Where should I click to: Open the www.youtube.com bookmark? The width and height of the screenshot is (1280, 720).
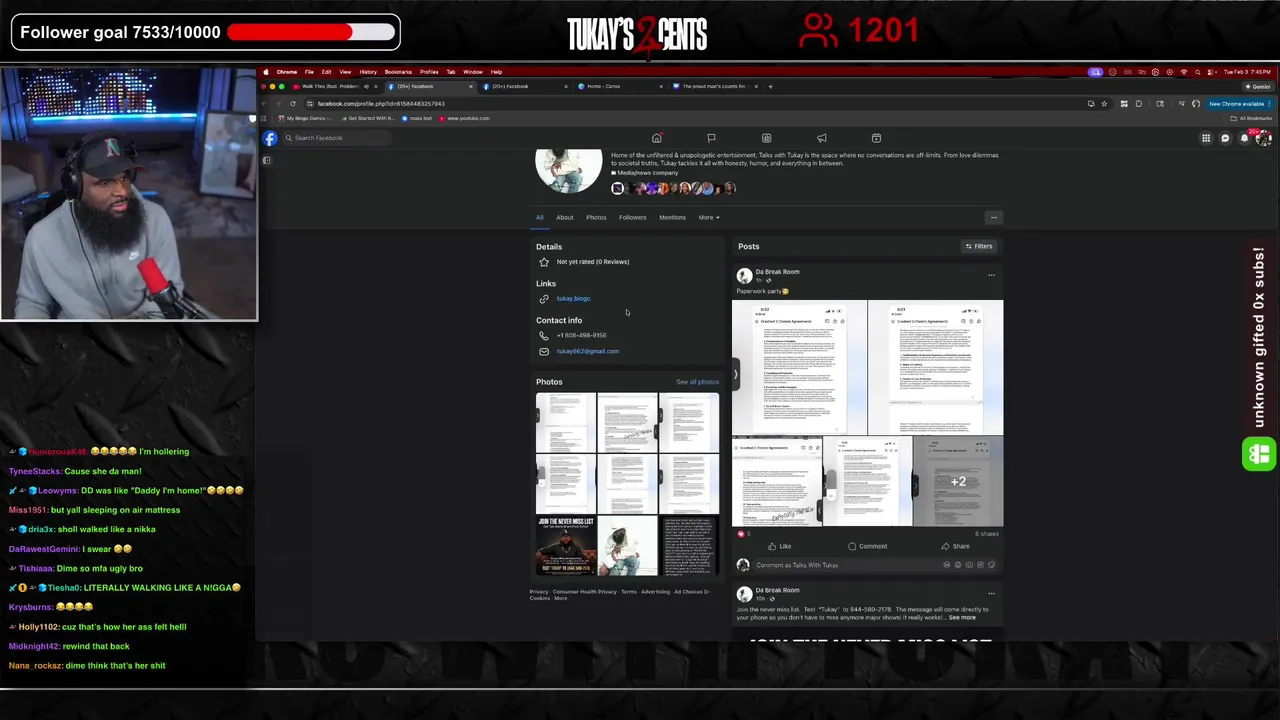coord(464,118)
